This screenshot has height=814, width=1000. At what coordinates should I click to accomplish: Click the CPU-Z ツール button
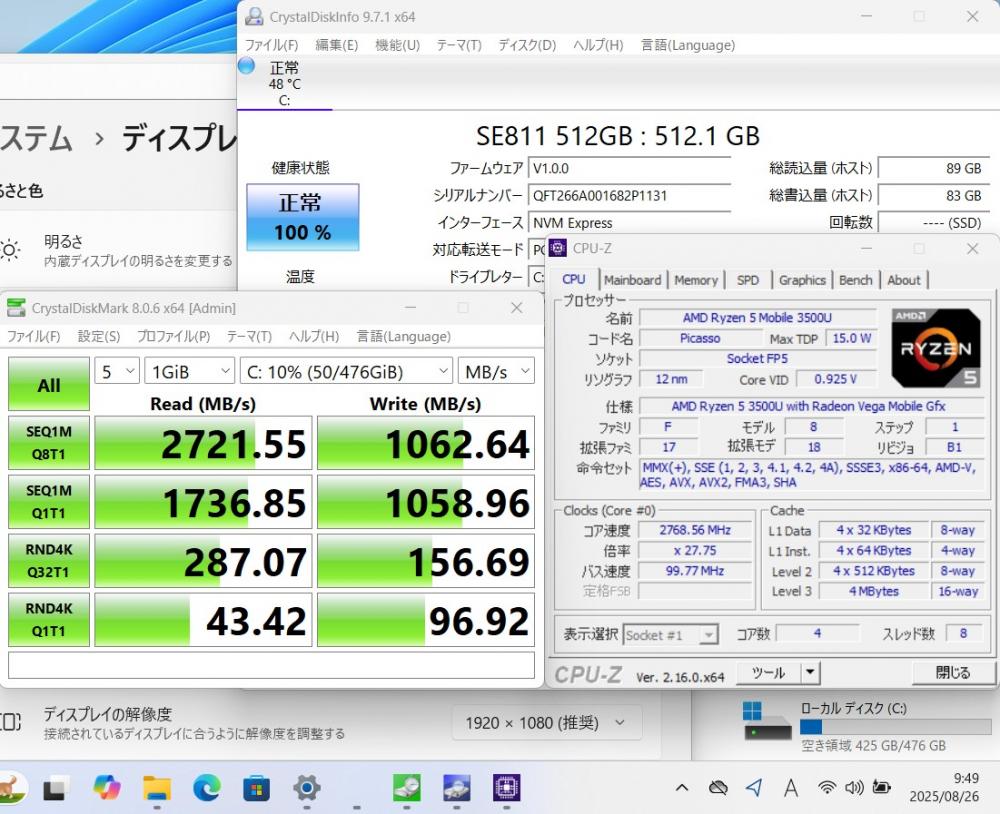coord(769,672)
